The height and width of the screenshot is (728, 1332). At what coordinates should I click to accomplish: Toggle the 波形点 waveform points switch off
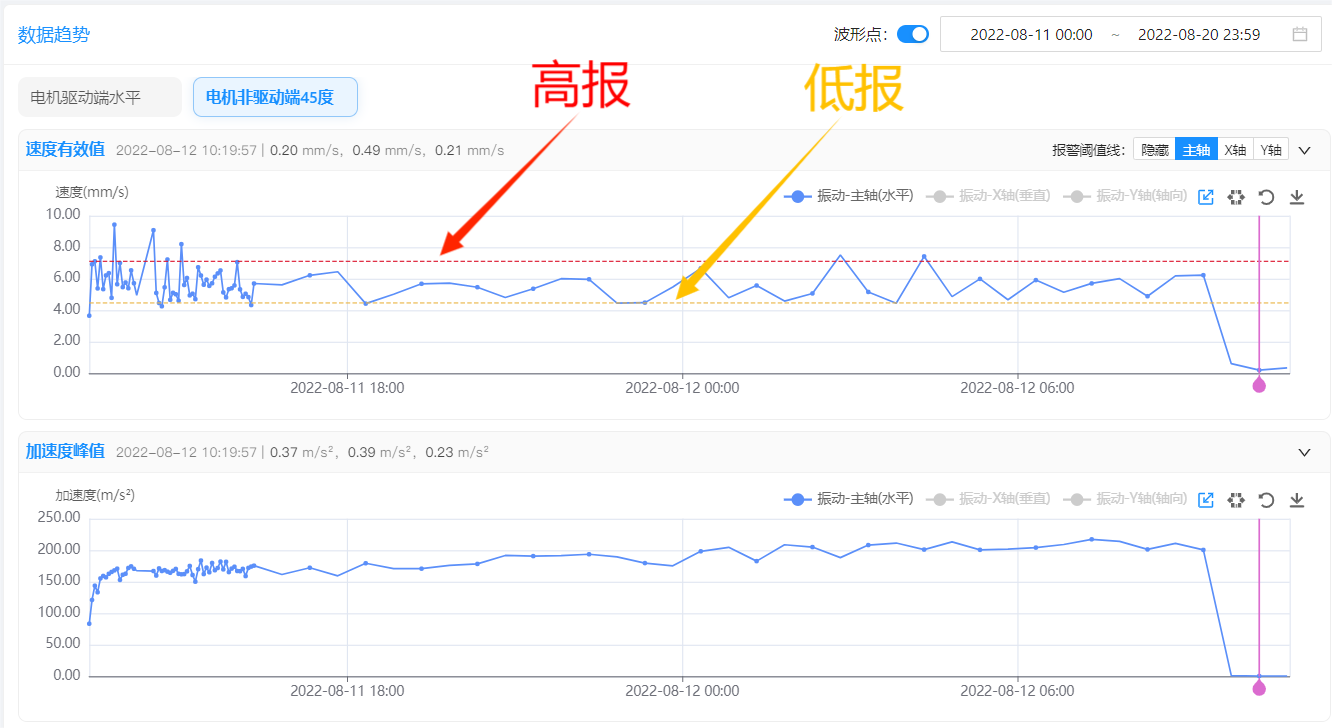click(x=911, y=33)
